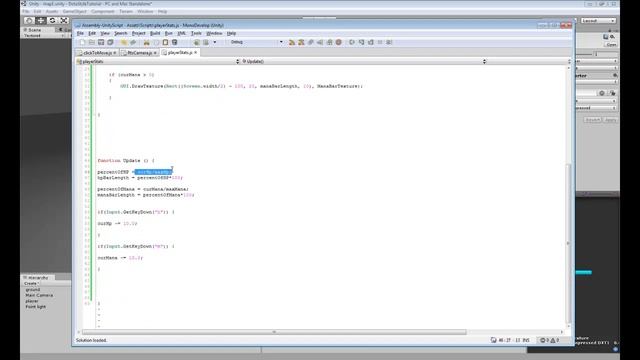Open the Create dropdown in Hierarchy panel
Screen dimensions: 640x360
pos(31,283)
